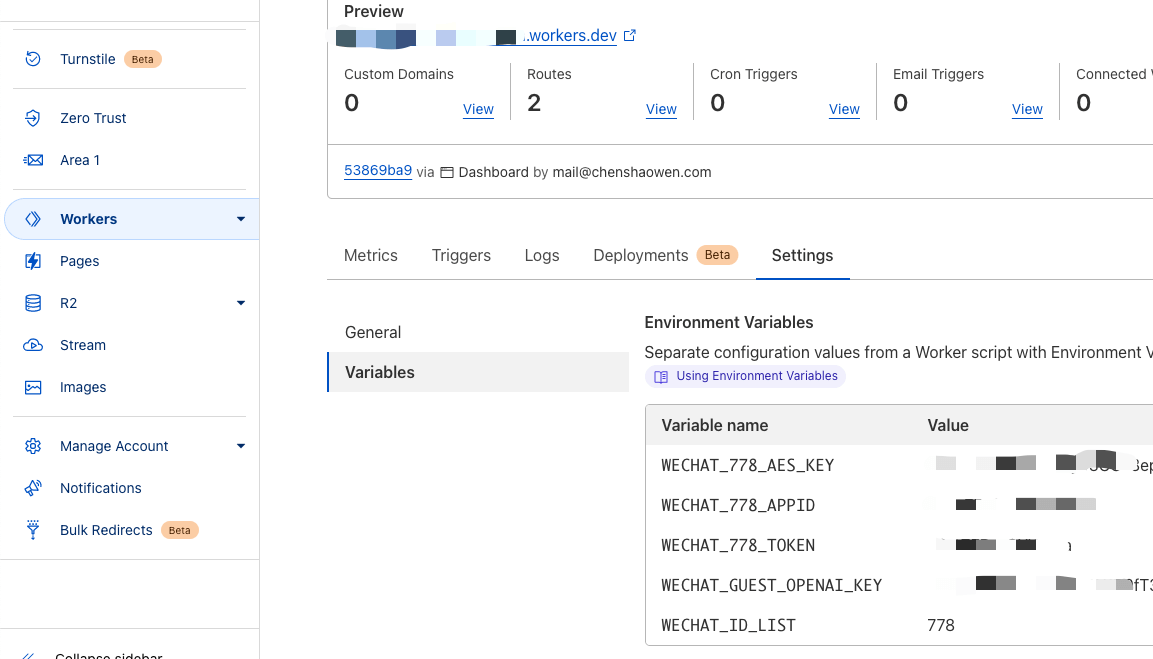Click the Workers diamond icon
This screenshot has height=659, width=1153.
click(x=33, y=219)
